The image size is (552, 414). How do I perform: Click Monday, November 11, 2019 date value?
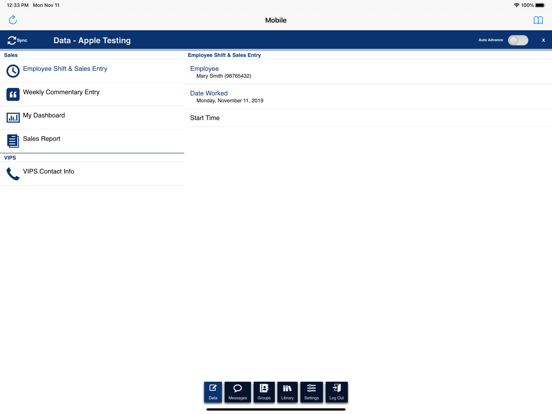click(230, 101)
